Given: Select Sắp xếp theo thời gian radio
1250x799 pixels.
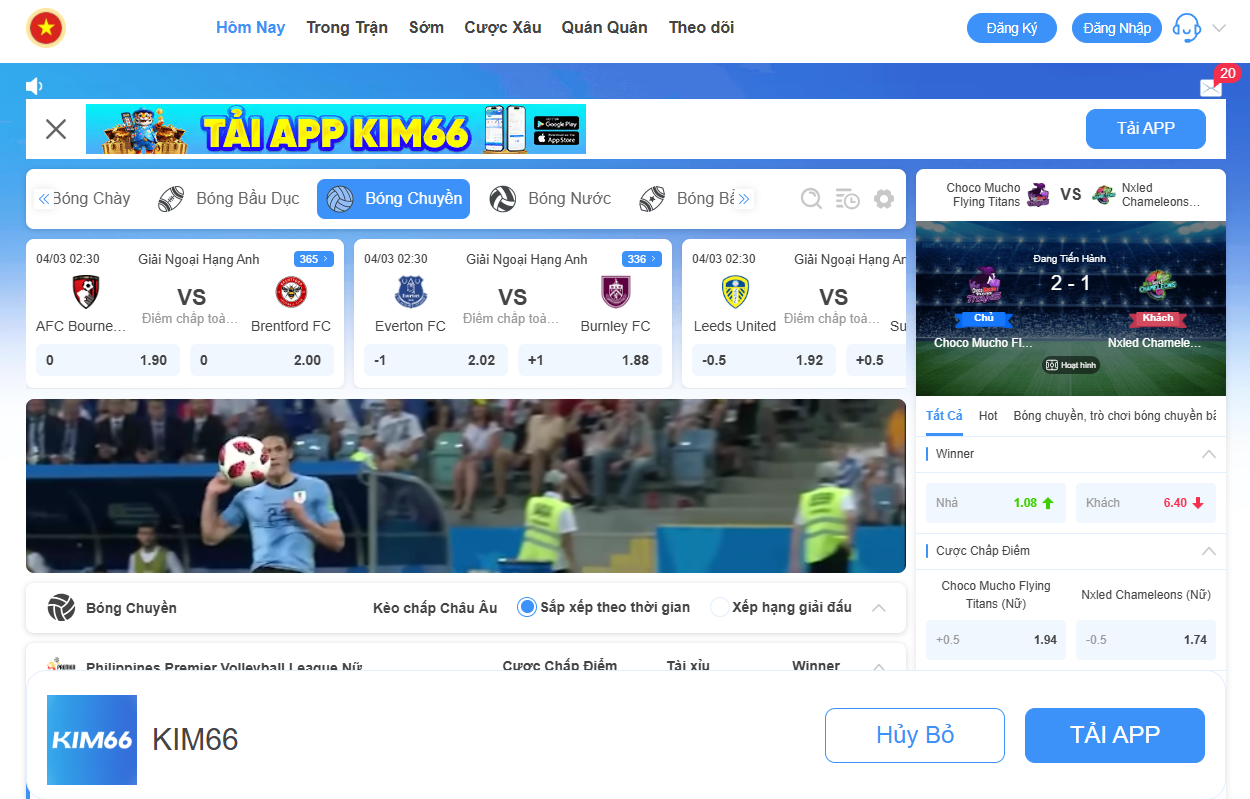Looking at the screenshot, I should 526,607.
